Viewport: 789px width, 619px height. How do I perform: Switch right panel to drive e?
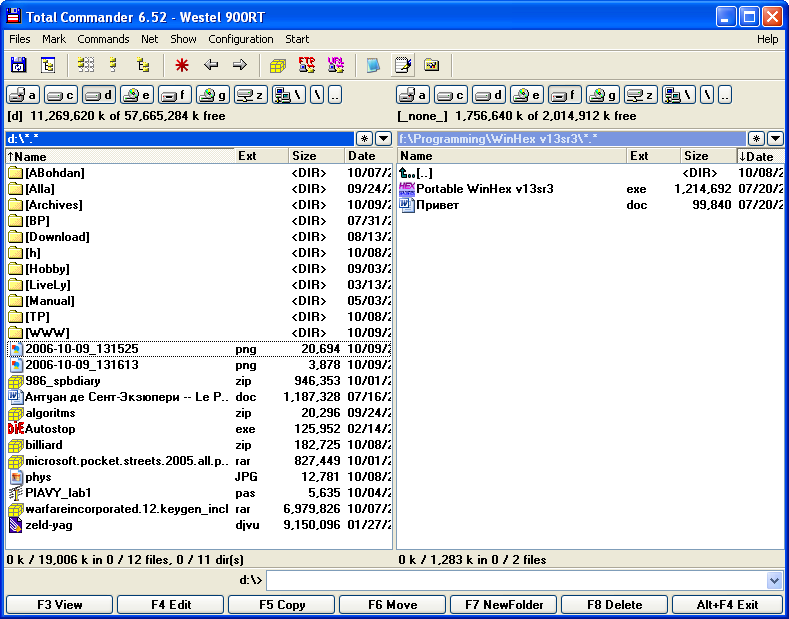point(526,95)
